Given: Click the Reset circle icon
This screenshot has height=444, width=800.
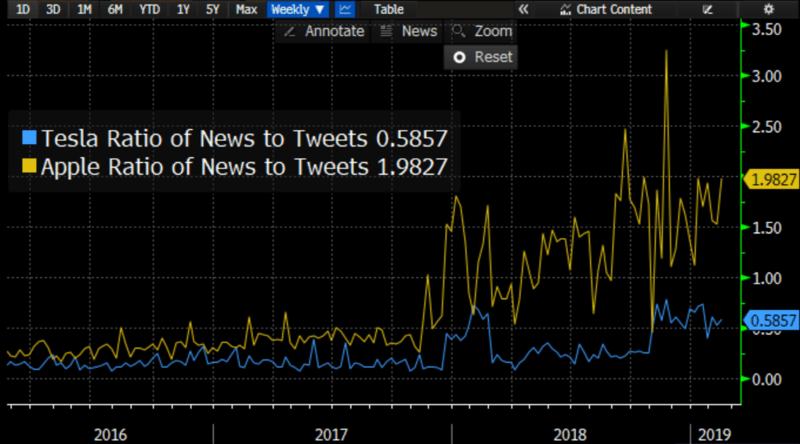Looking at the screenshot, I should point(459,57).
